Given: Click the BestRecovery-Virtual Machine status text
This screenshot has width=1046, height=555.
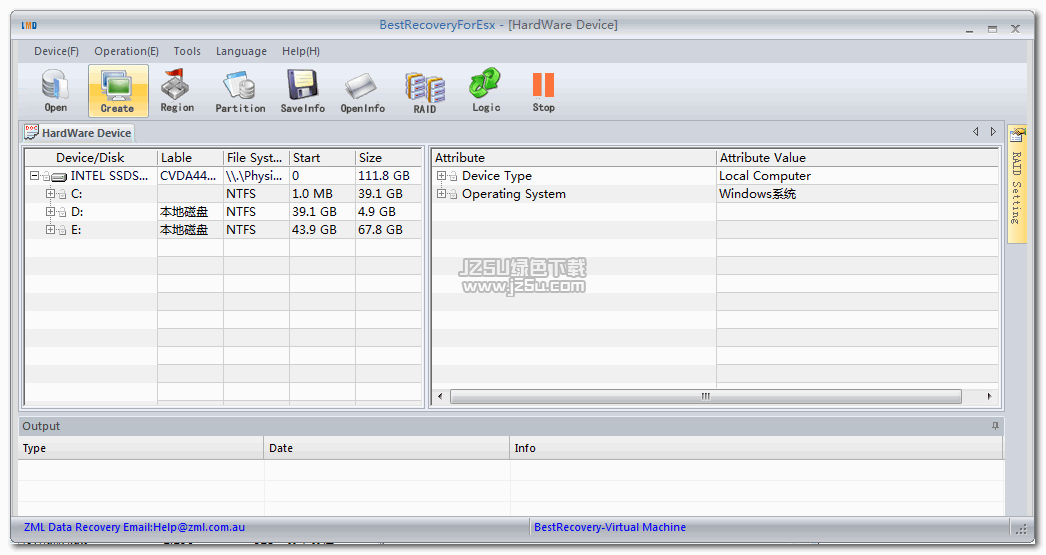Looking at the screenshot, I should pos(610,527).
